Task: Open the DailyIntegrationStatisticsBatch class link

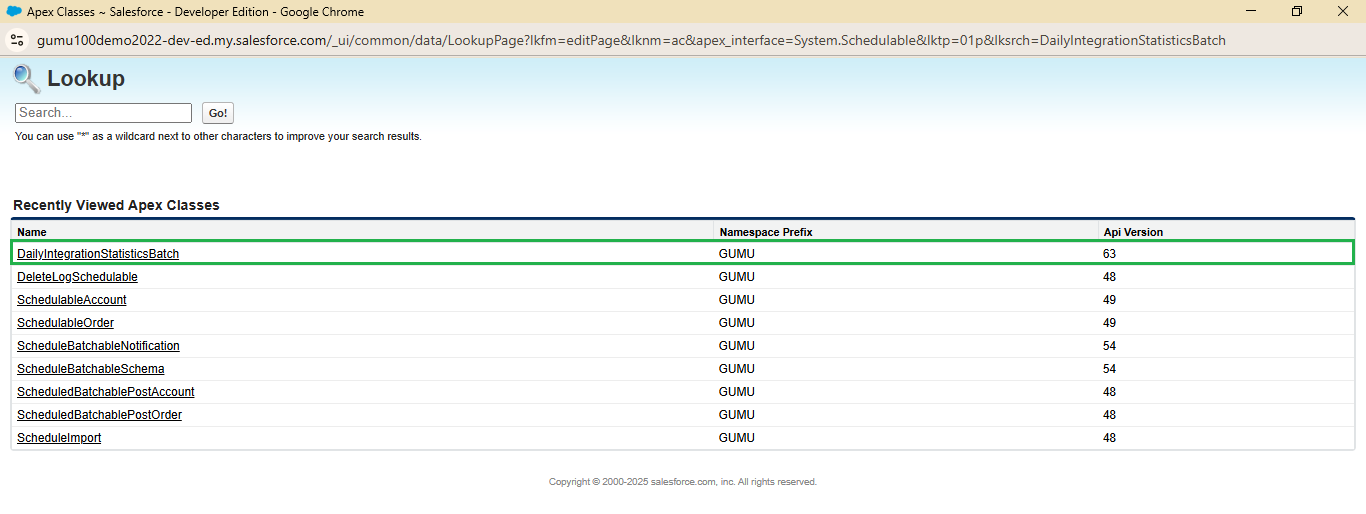Action: point(98,254)
